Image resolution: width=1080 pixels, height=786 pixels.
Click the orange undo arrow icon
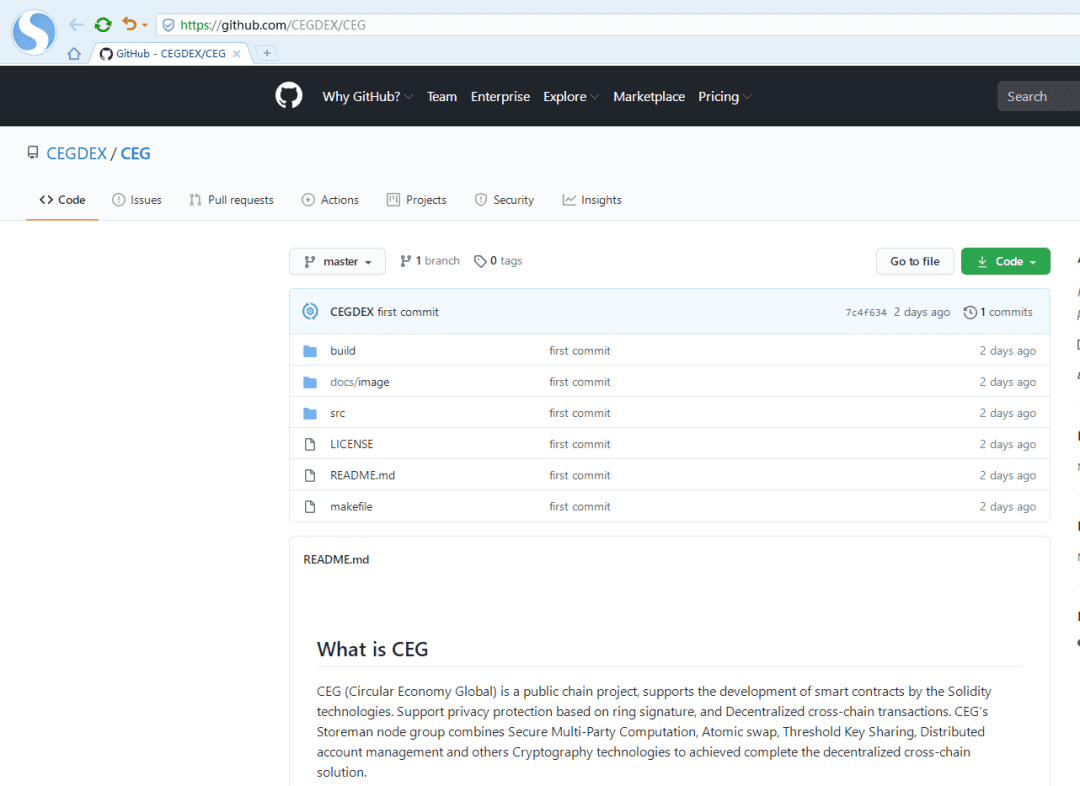[x=129, y=24]
